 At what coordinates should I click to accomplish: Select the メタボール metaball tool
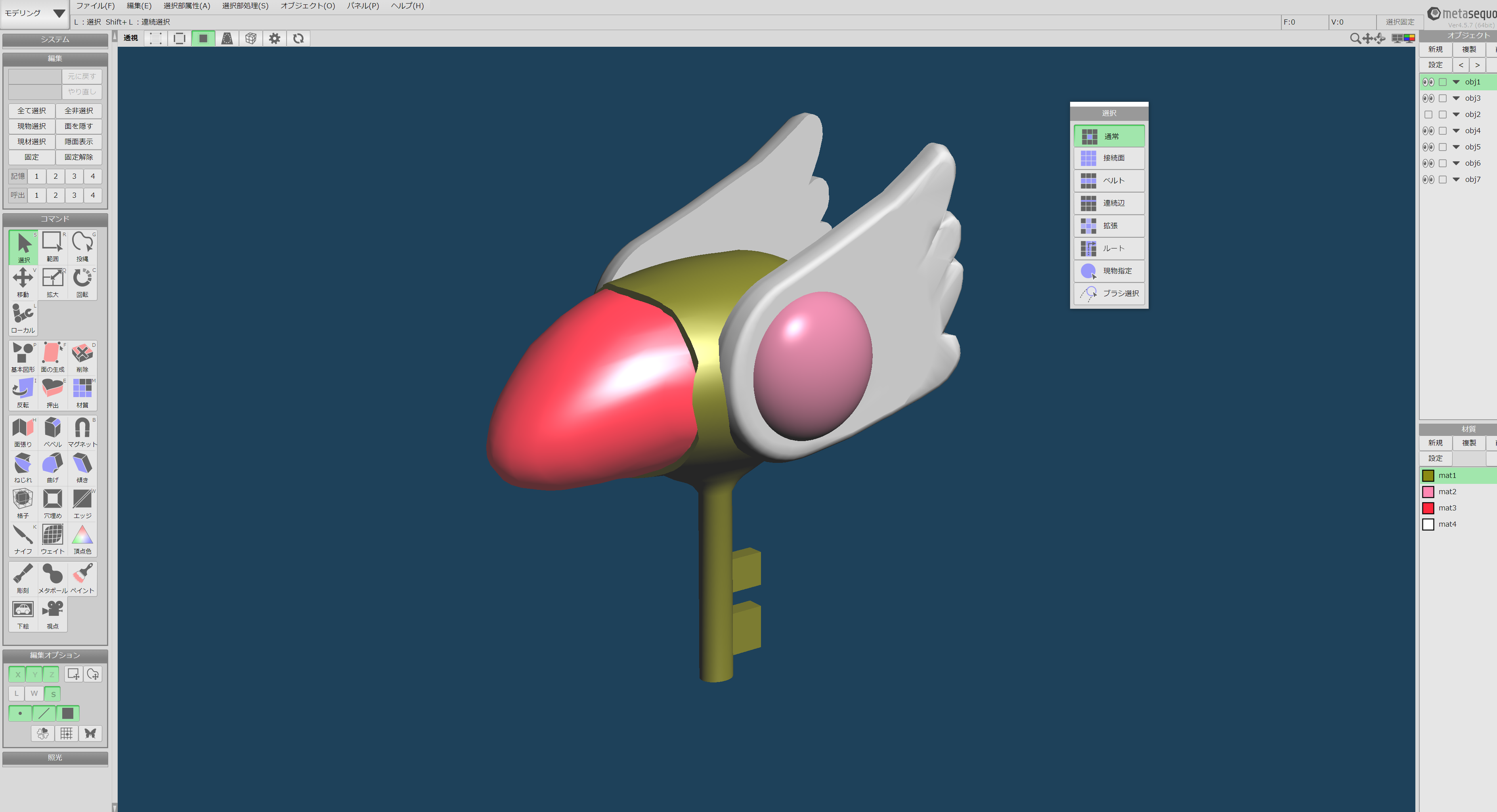click(x=52, y=578)
